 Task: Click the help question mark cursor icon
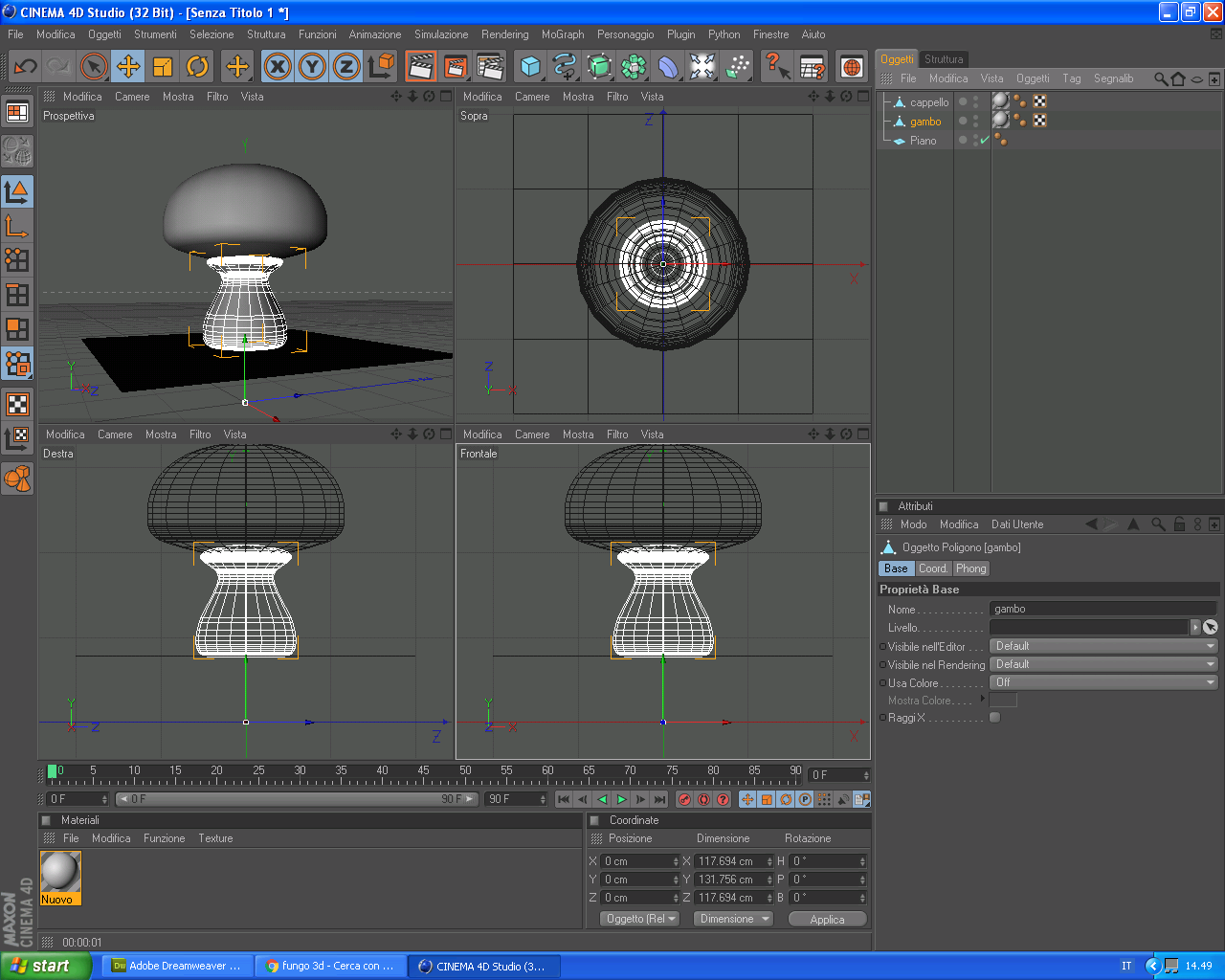(776, 66)
